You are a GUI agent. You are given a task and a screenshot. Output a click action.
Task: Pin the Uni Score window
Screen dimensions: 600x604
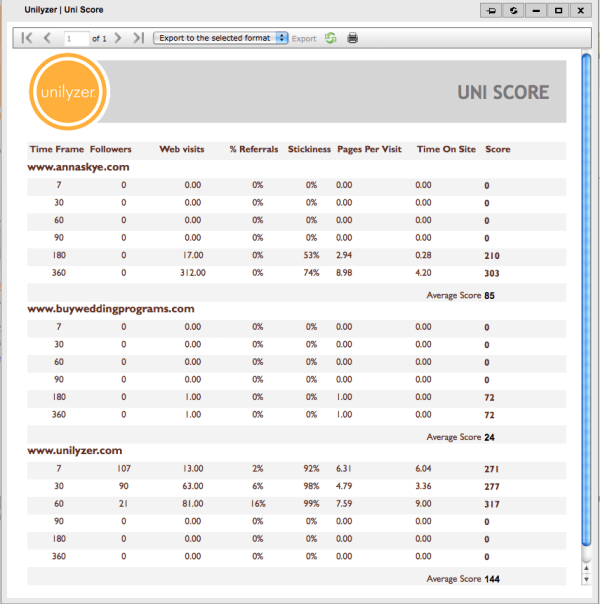coord(491,10)
